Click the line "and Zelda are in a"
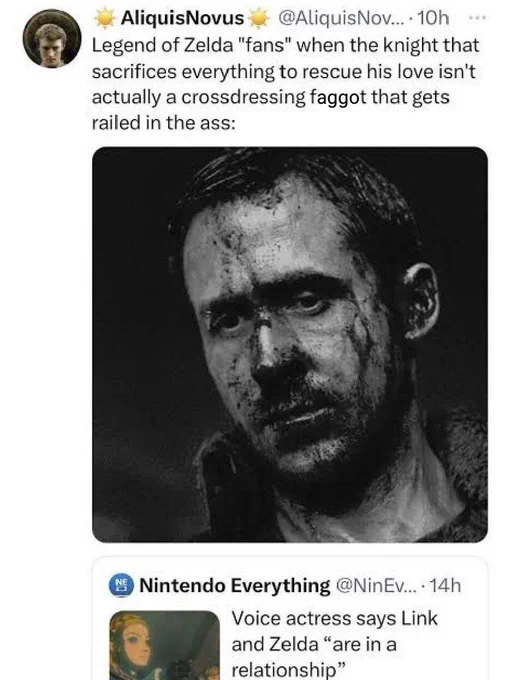This screenshot has width=511, height=680. (314, 644)
